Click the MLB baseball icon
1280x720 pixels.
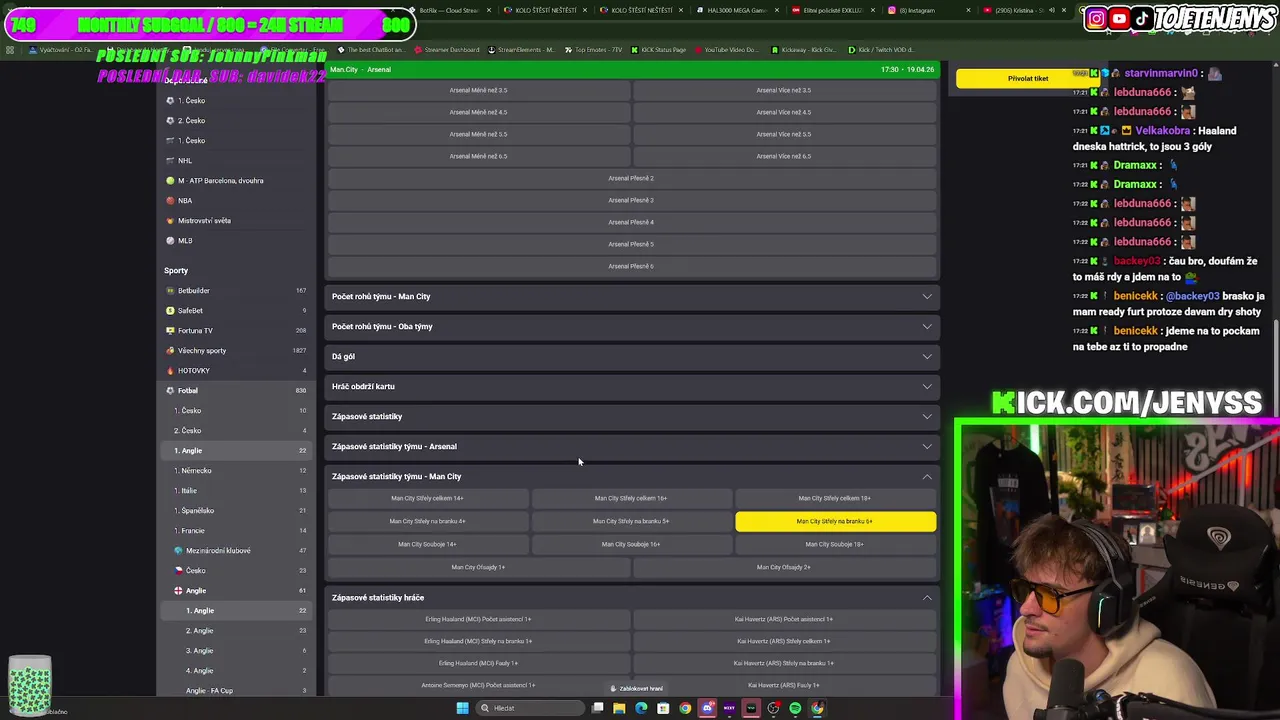pyautogui.click(x=170, y=240)
